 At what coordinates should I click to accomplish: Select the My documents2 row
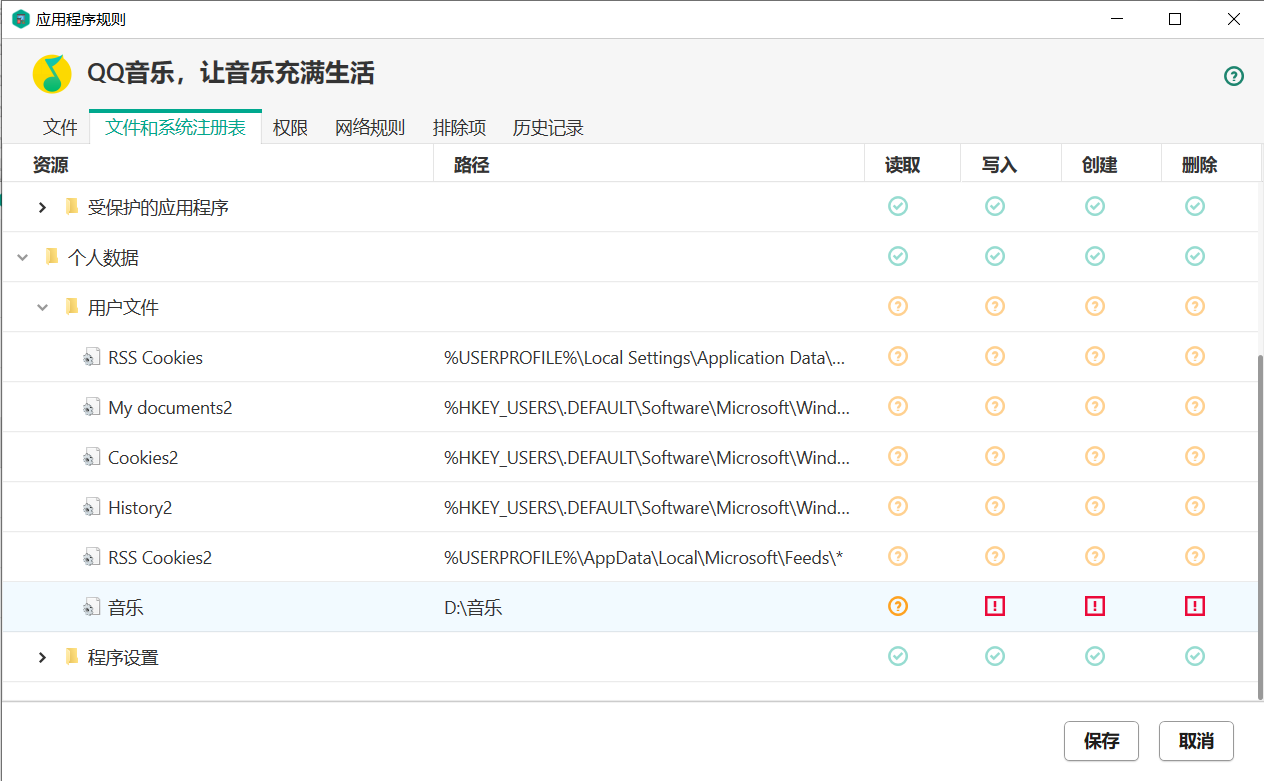tap(170, 407)
